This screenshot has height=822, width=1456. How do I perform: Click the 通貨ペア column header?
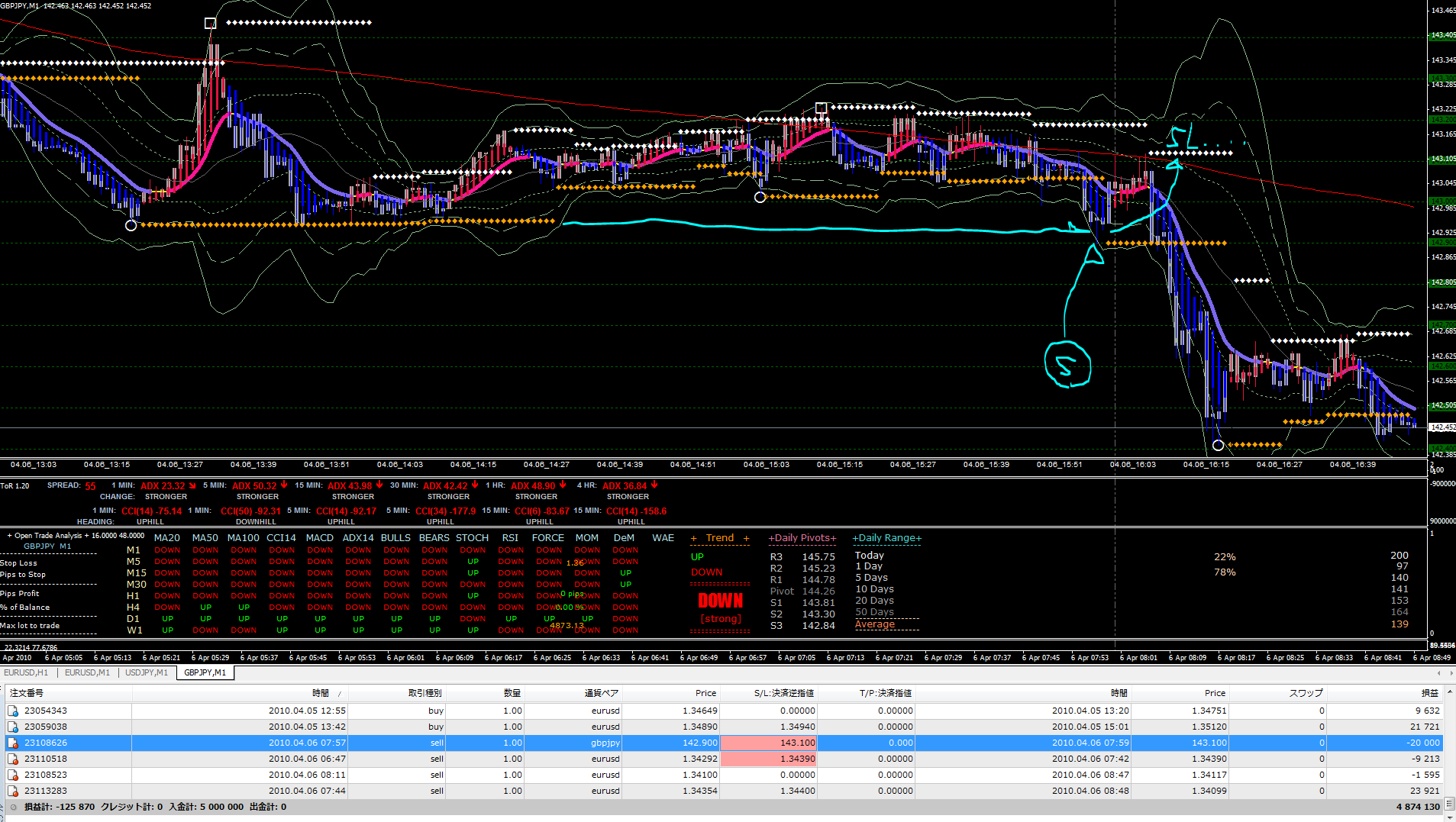602,693
